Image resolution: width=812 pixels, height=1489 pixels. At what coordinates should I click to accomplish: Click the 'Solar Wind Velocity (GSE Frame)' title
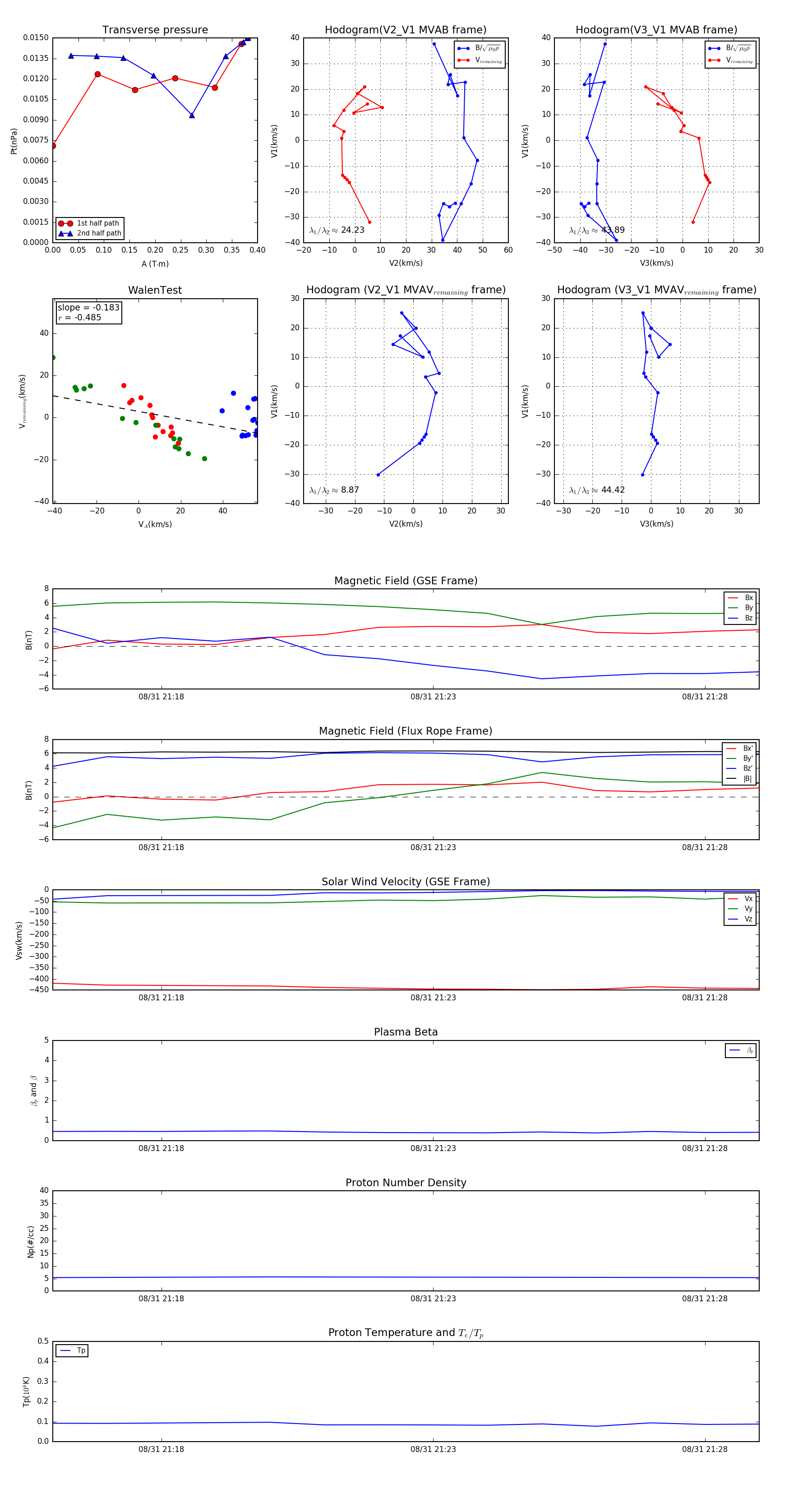406,882
